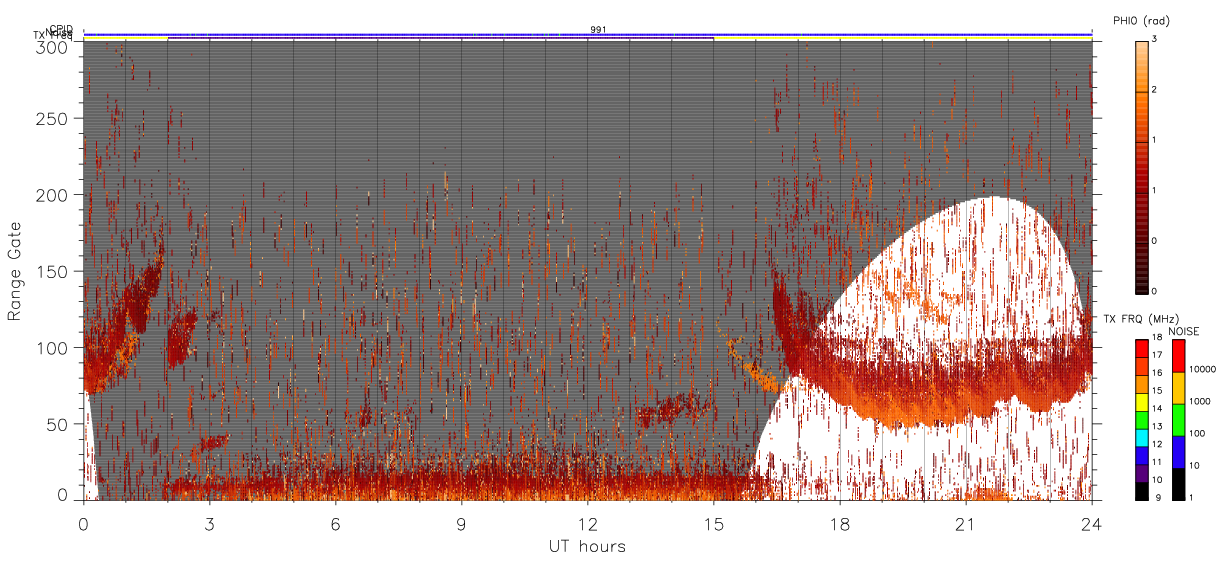Image resolution: width=1228 pixels, height=567 pixels.
Task: Click the Range Gate tick label '50'
Action: click(x=59, y=424)
